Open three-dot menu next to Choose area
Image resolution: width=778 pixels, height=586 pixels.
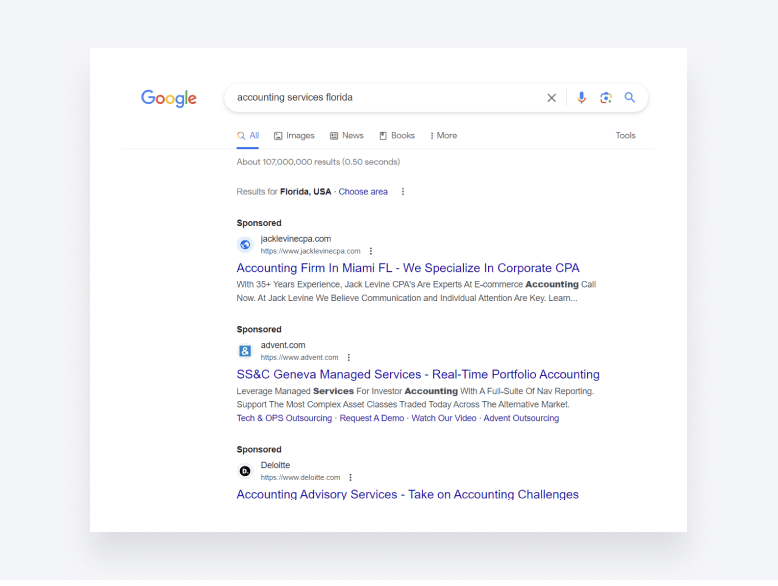pyautogui.click(x=403, y=192)
